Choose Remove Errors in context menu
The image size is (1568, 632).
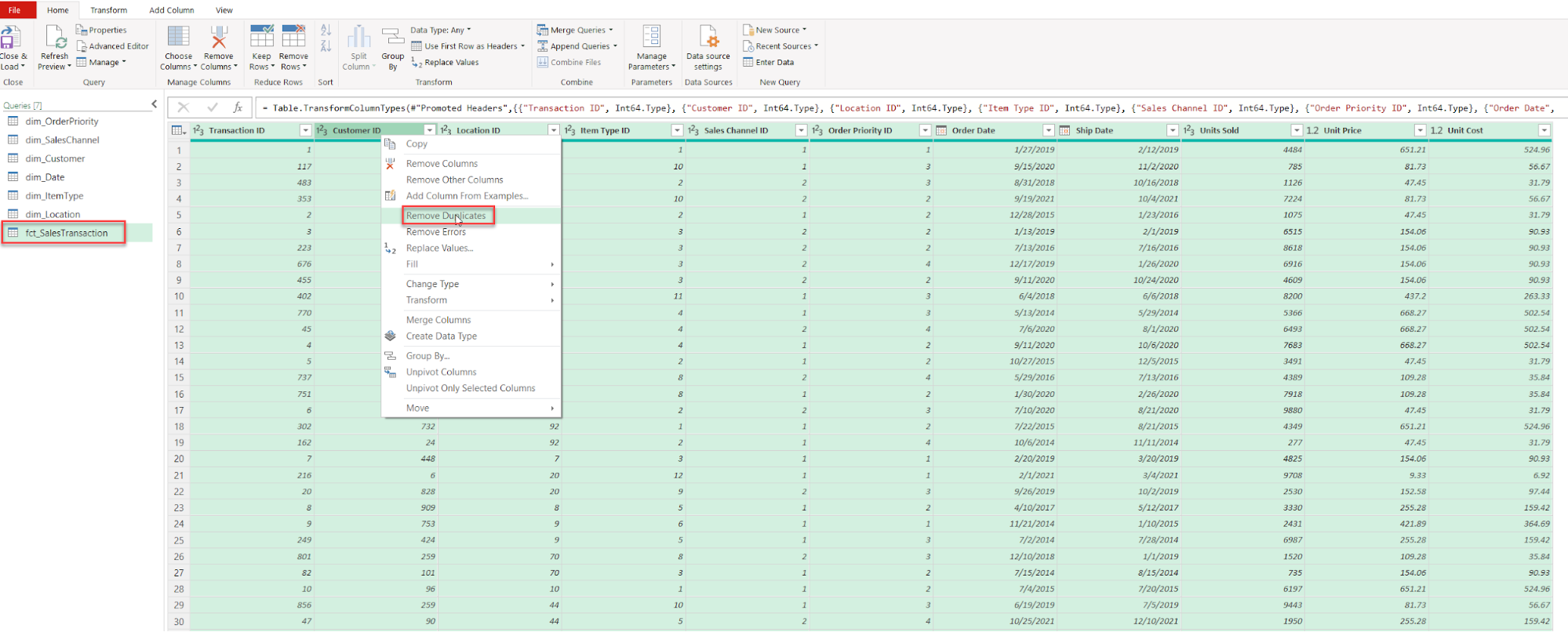tap(471, 232)
